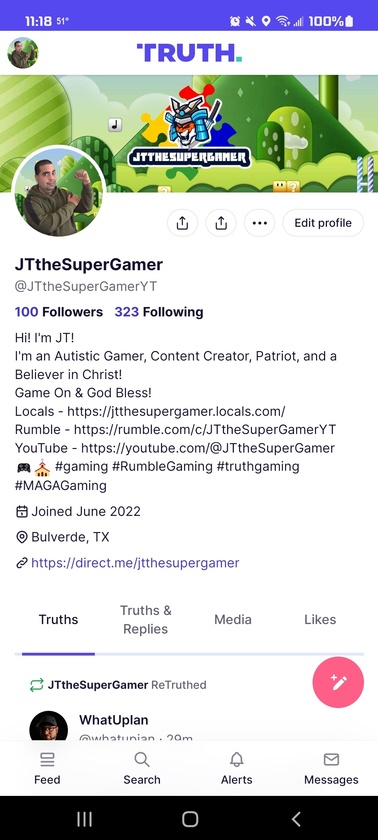Go to Feed in bottom navigation

click(47, 768)
